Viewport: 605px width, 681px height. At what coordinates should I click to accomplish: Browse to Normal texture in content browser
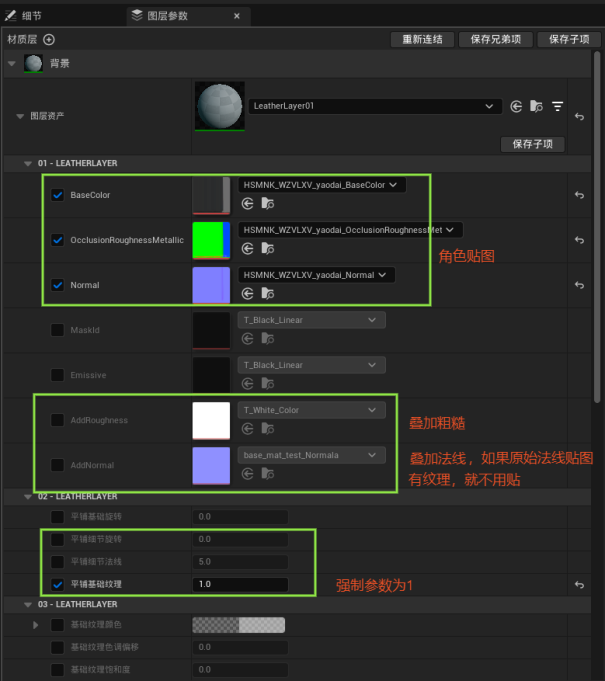(x=267, y=293)
